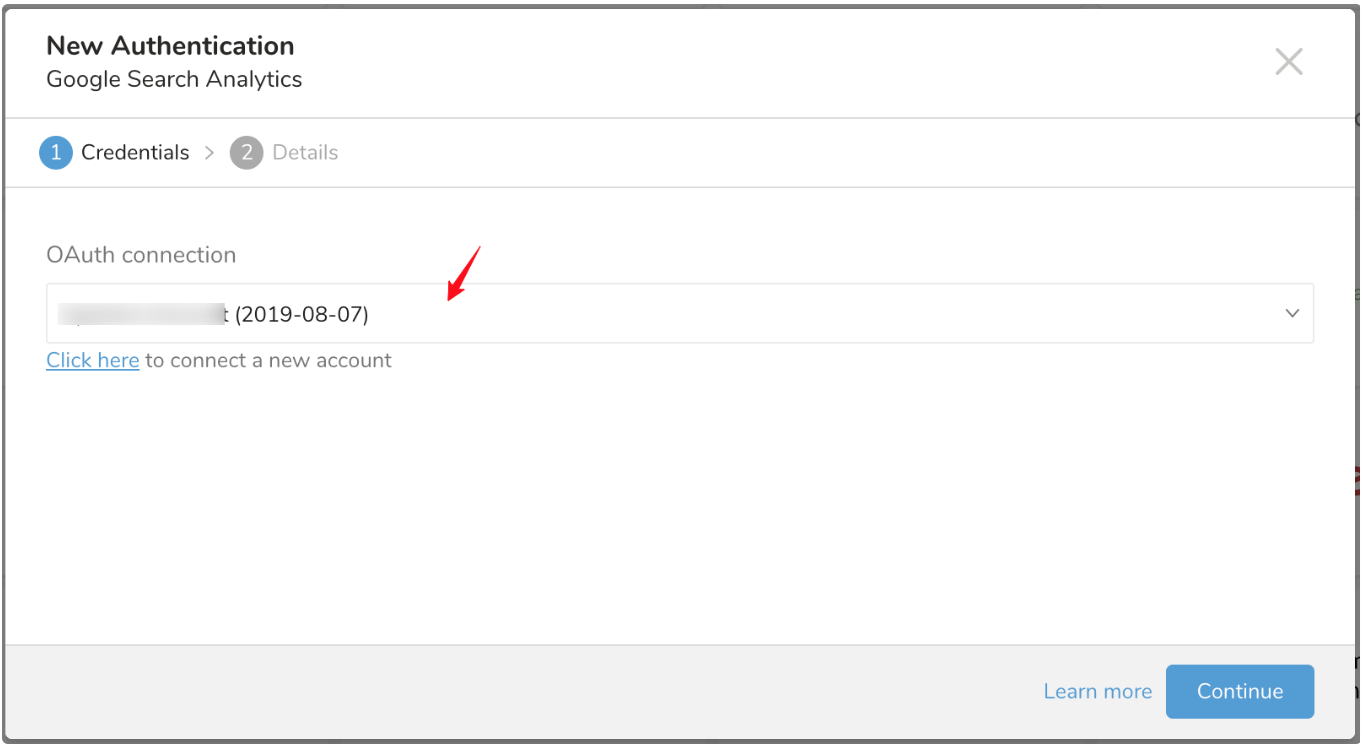Screen dimensions: 1364x748
Task: Click the gray step 2 circle
Action: click(246, 153)
